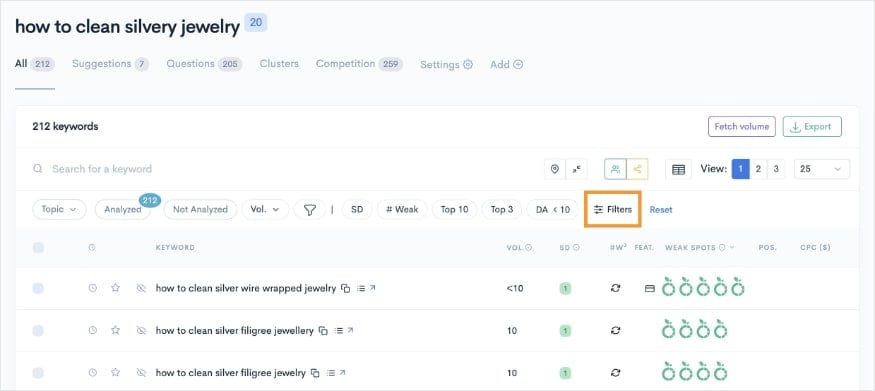
Task: Open the Filters button
Action: [613, 210]
